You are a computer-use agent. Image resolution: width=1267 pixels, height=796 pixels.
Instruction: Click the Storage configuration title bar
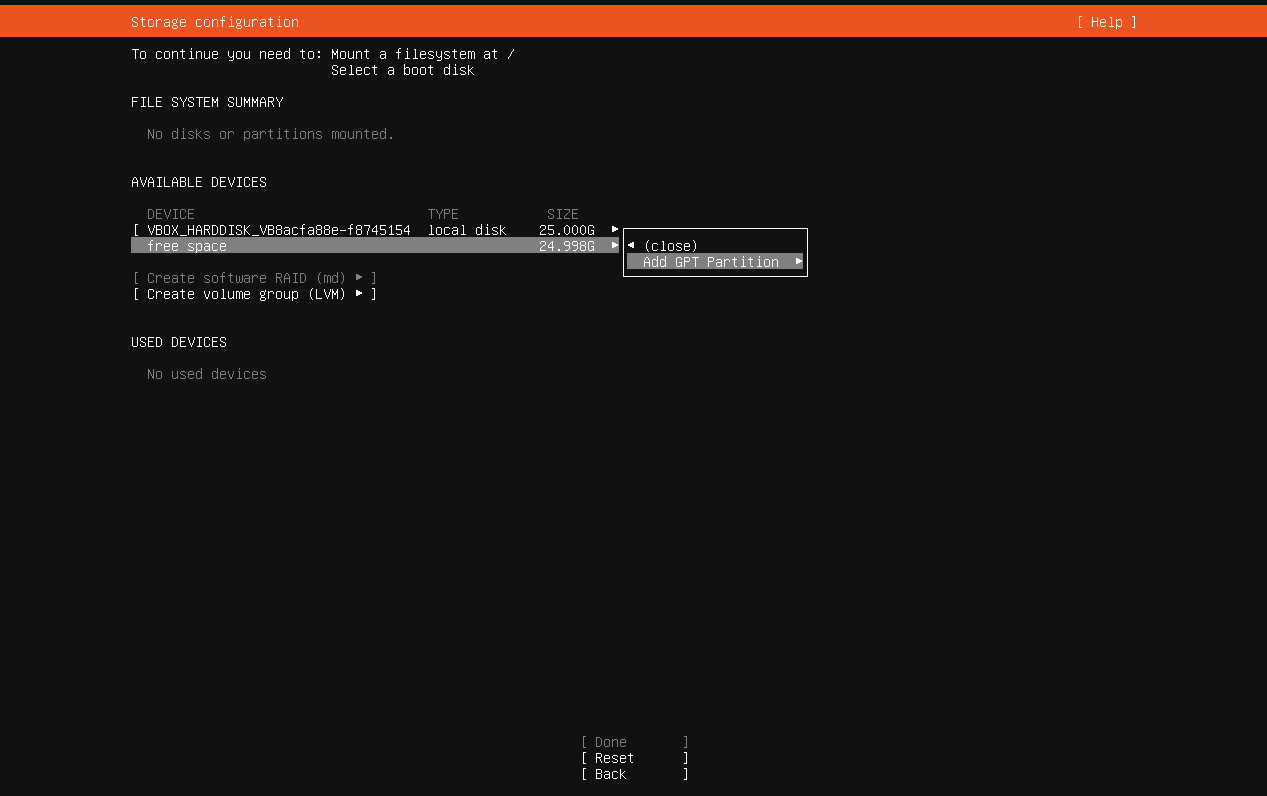pyautogui.click(x=214, y=21)
